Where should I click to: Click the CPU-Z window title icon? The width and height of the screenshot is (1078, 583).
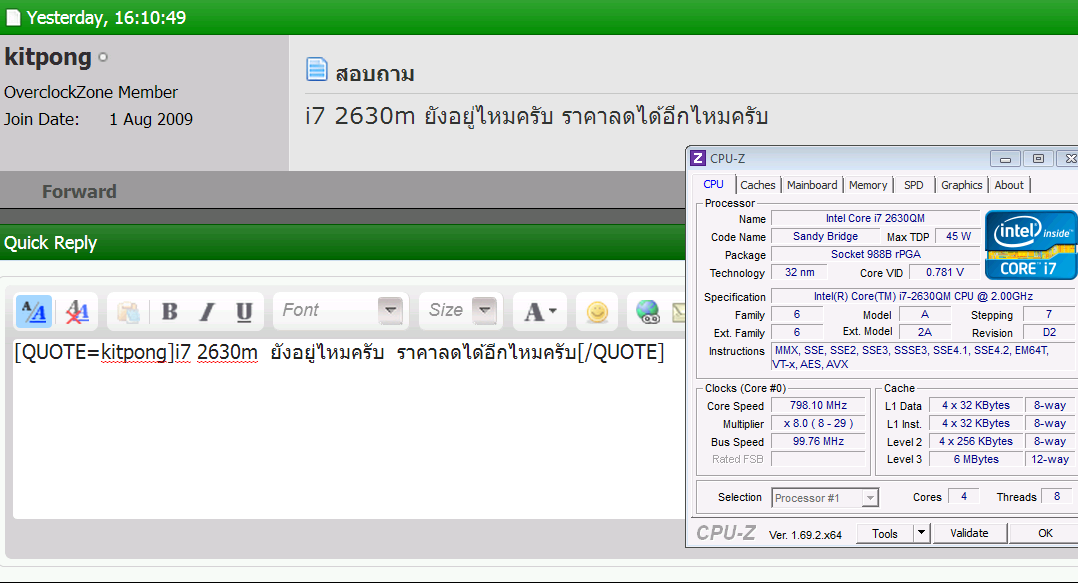[698, 158]
